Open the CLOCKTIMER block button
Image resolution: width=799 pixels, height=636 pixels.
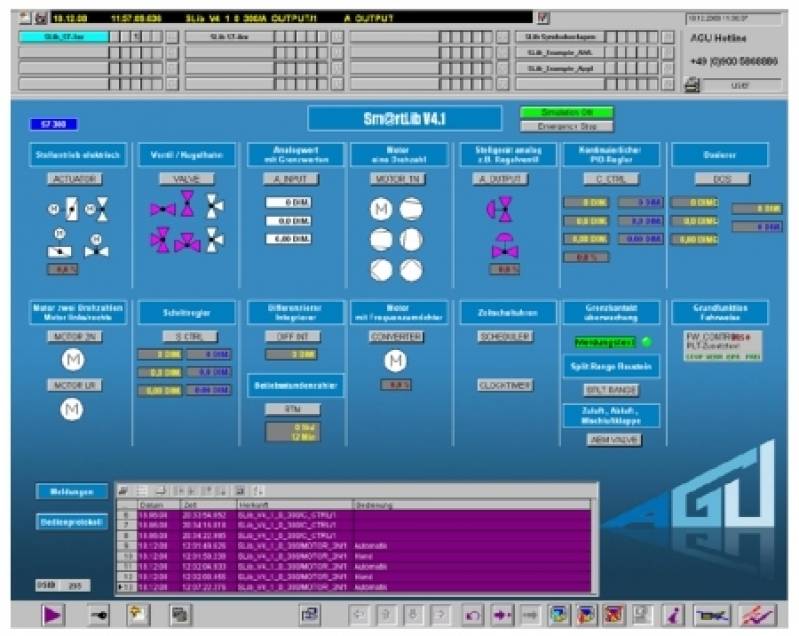(505, 385)
